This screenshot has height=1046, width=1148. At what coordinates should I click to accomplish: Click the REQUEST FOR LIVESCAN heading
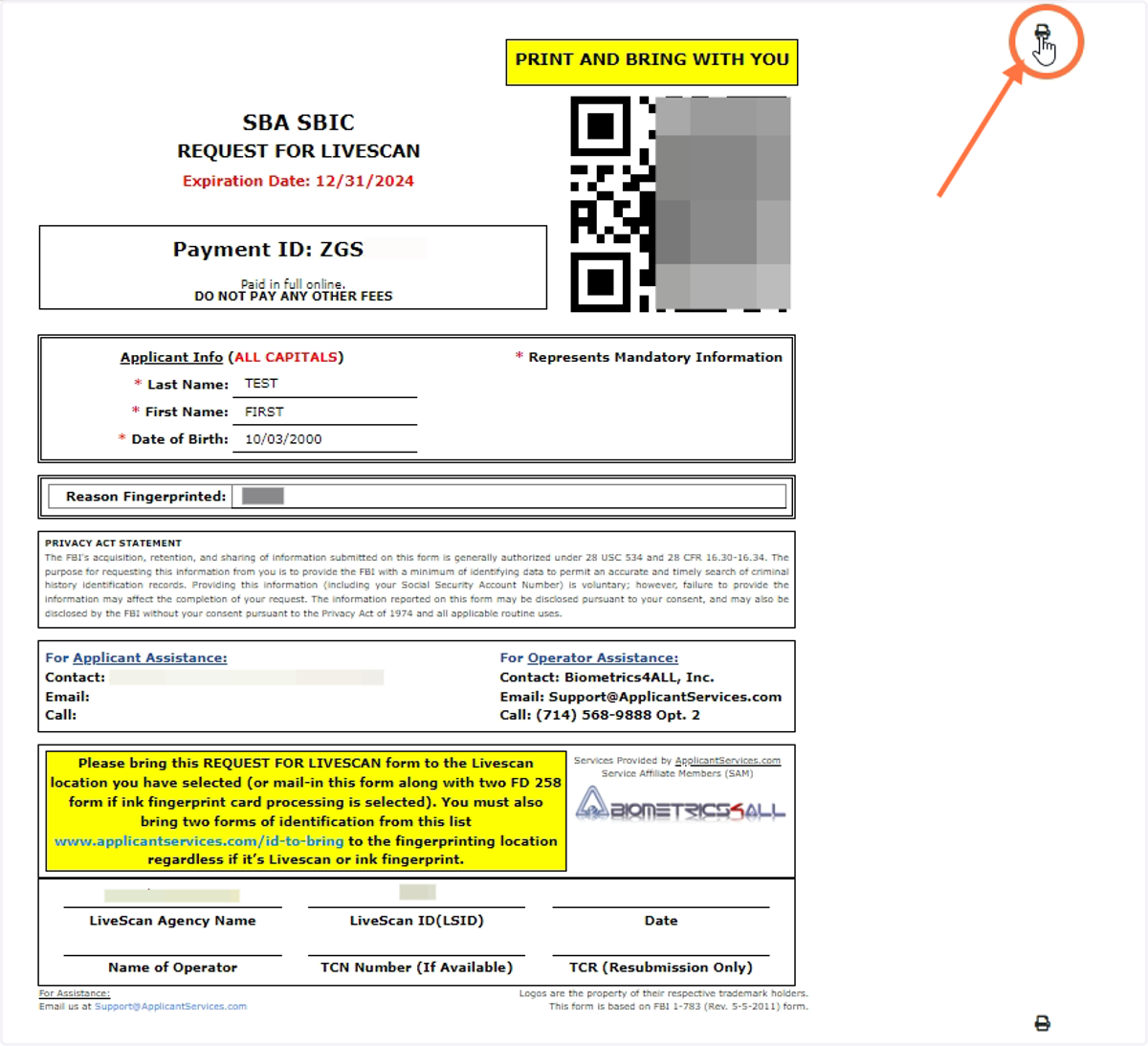[x=298, y=151]
